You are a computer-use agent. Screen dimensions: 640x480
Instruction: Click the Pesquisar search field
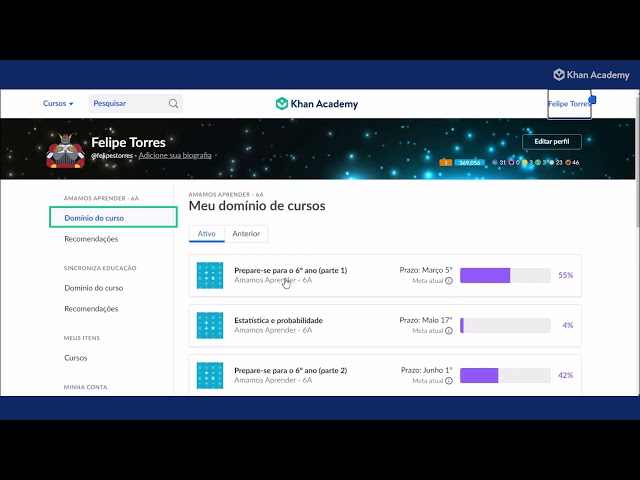click(x=136, y=104)
